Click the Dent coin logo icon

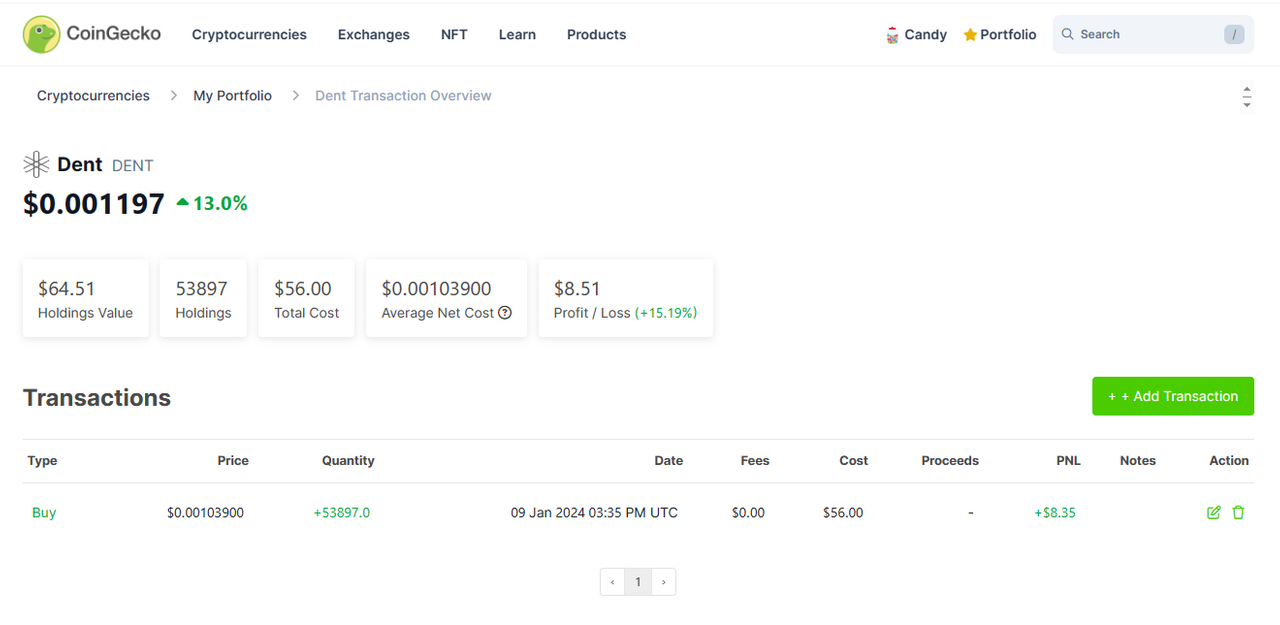[36, 164]
